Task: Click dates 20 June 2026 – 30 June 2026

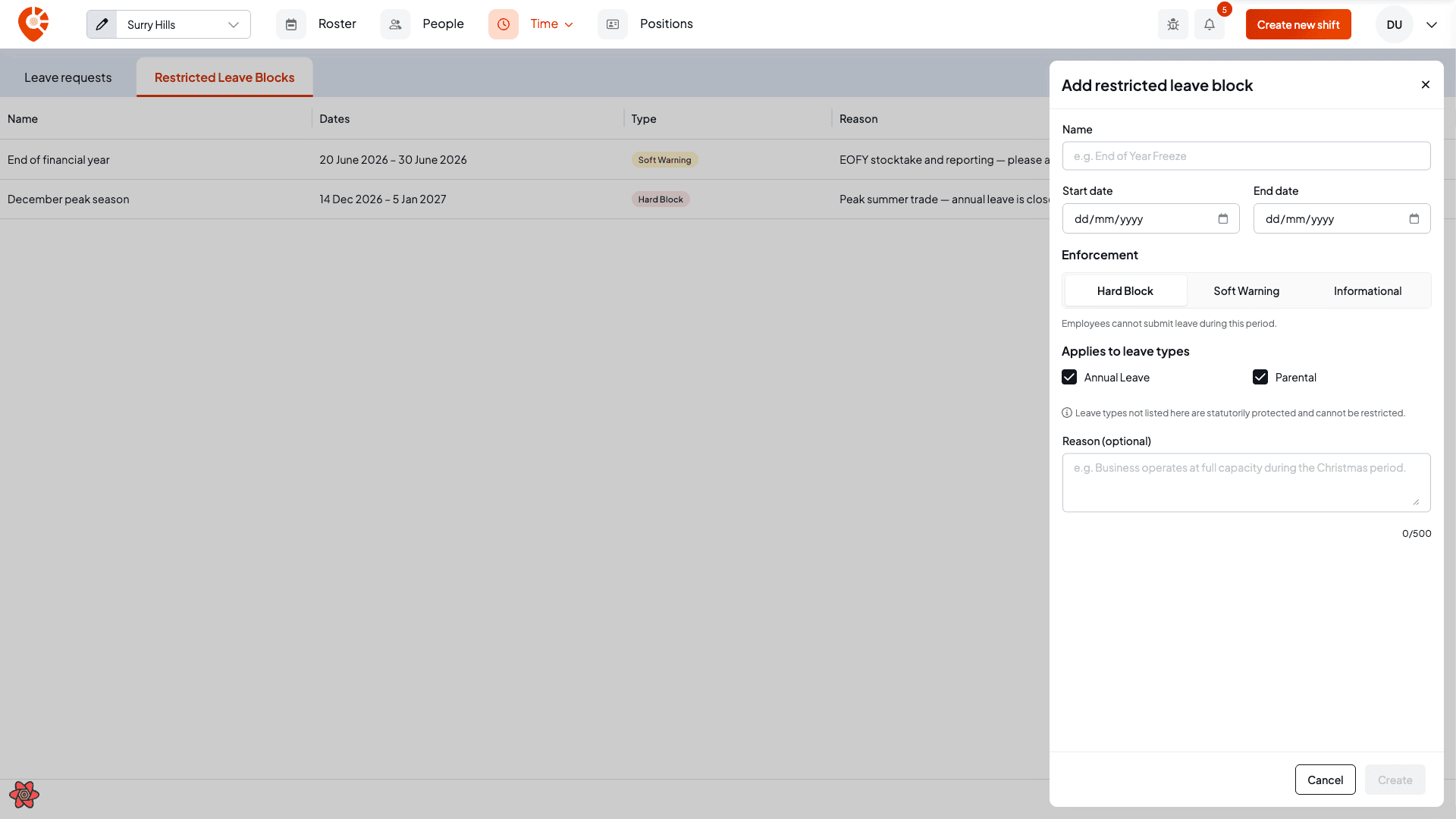Action: click(x=393, y=159)
